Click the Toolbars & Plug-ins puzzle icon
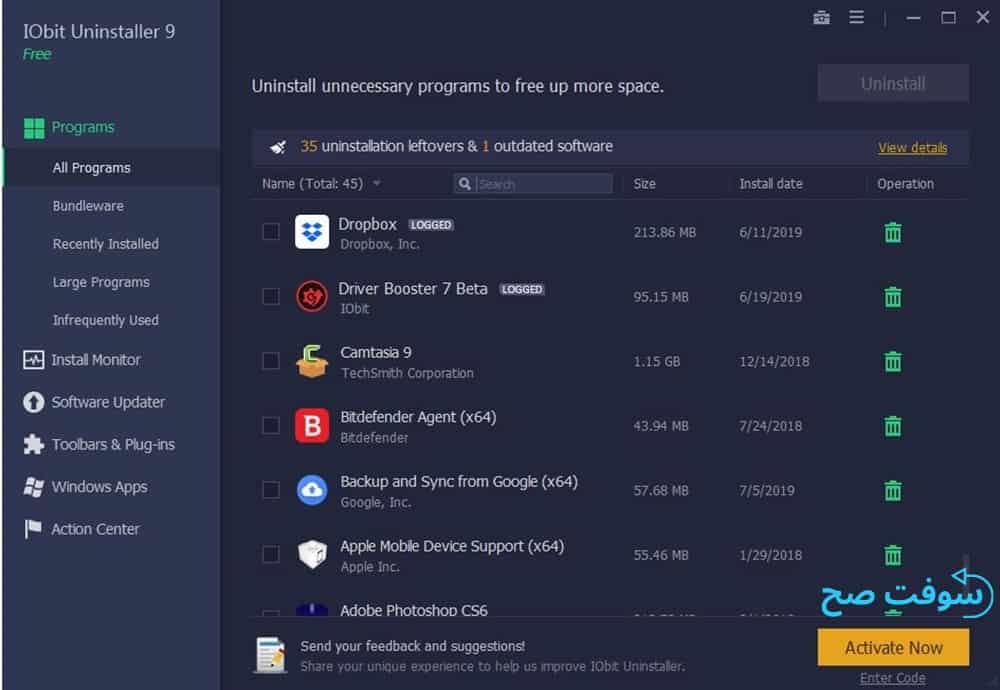The width and height of the screenshot is (1000, 690). (x=34, y=444)
